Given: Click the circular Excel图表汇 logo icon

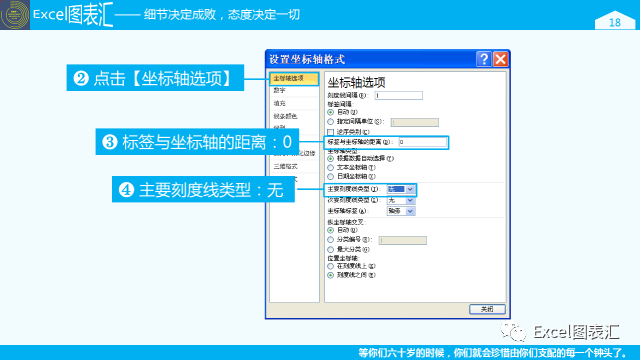Looking at the screenshot, I should 15,15.
